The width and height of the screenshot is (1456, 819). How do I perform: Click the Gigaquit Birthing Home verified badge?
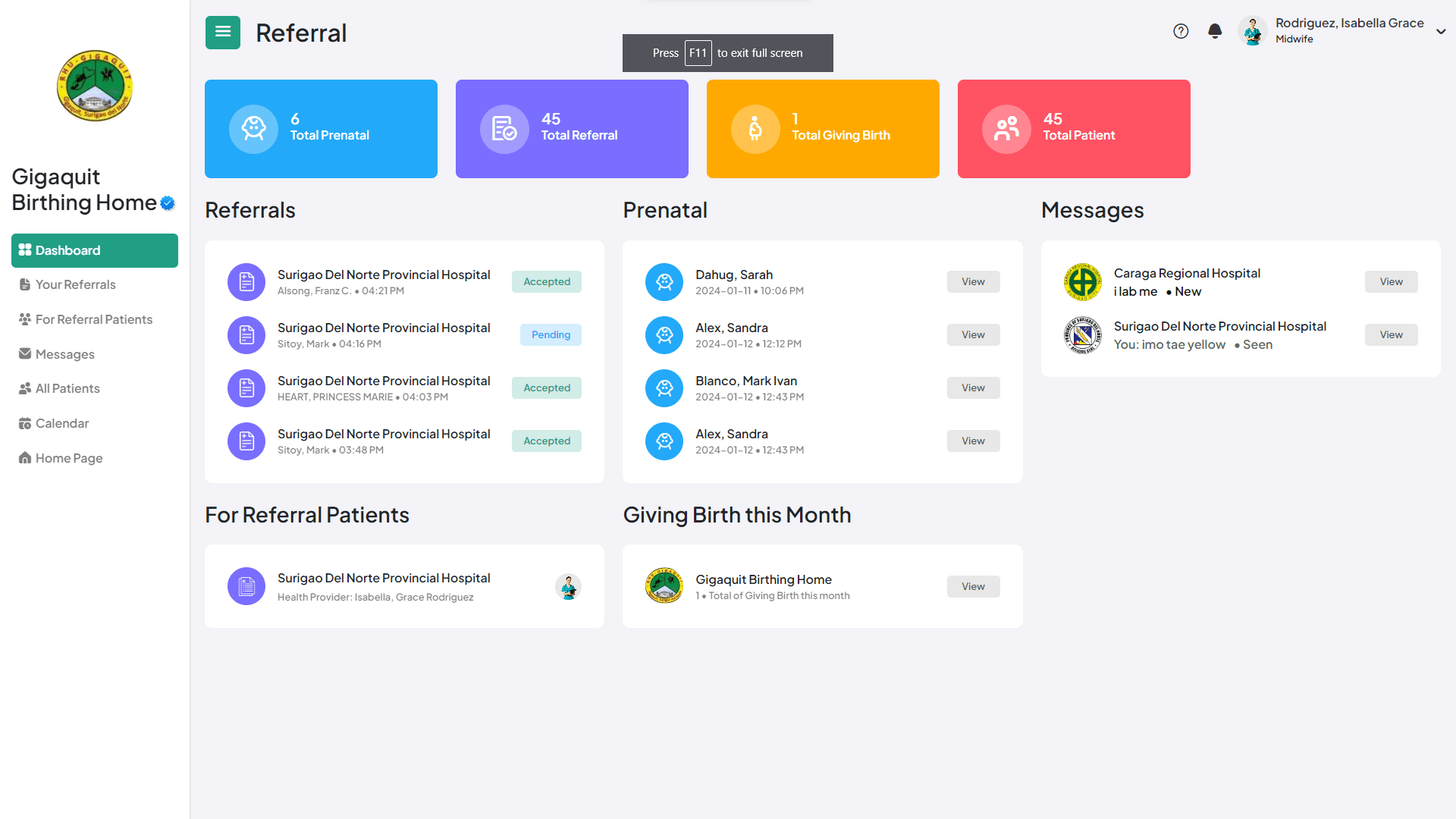pos(166,202)
